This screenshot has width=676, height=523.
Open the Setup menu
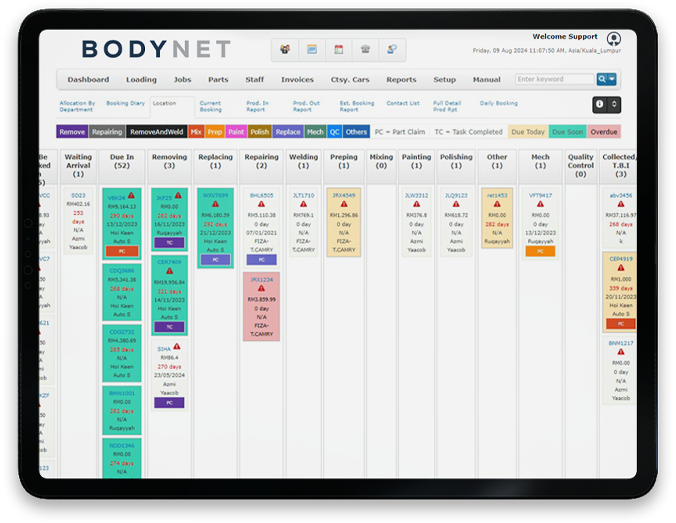(x=444, y=79)
